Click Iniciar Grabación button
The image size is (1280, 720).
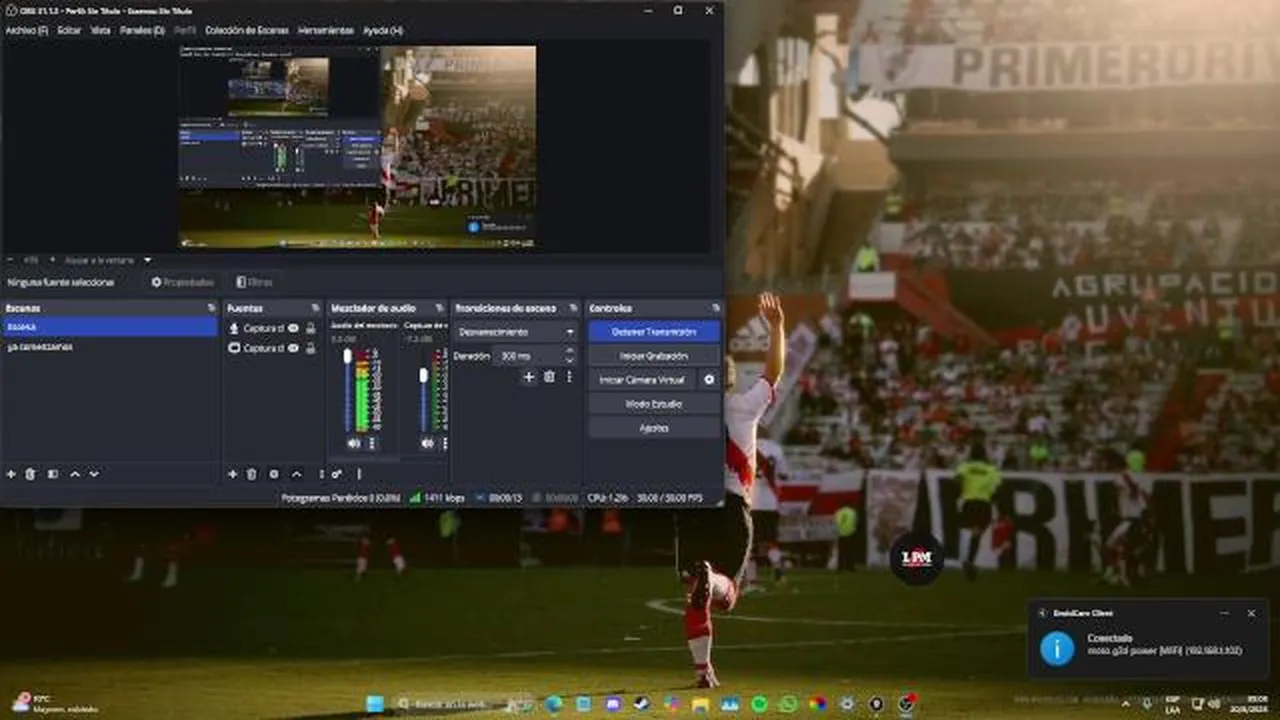[654, 355]
